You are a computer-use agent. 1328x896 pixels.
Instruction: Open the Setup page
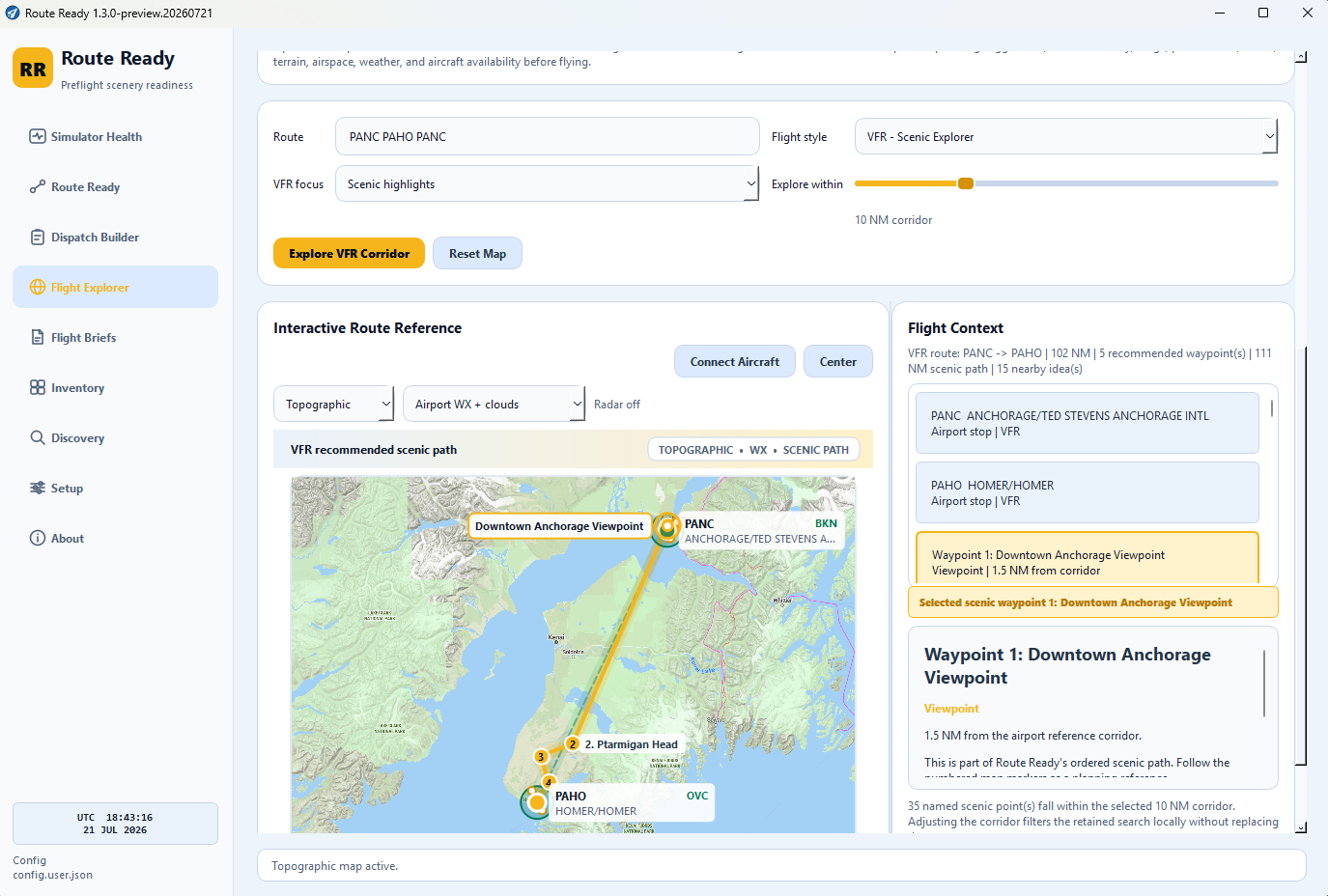[x=115, y=488]
